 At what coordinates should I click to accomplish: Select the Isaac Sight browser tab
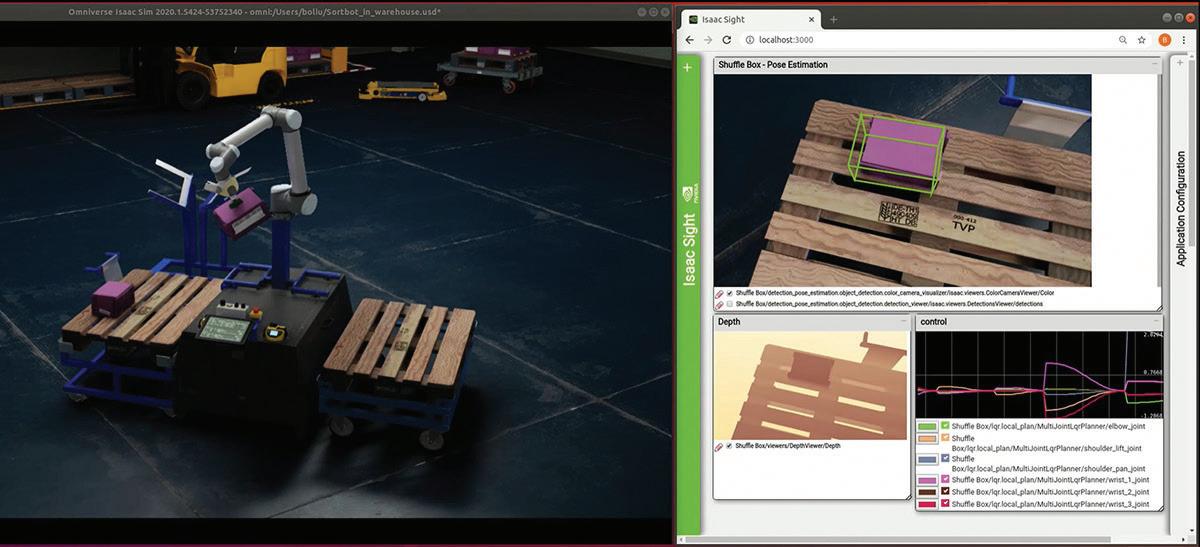pyautogui.click(x=750, y=19)
